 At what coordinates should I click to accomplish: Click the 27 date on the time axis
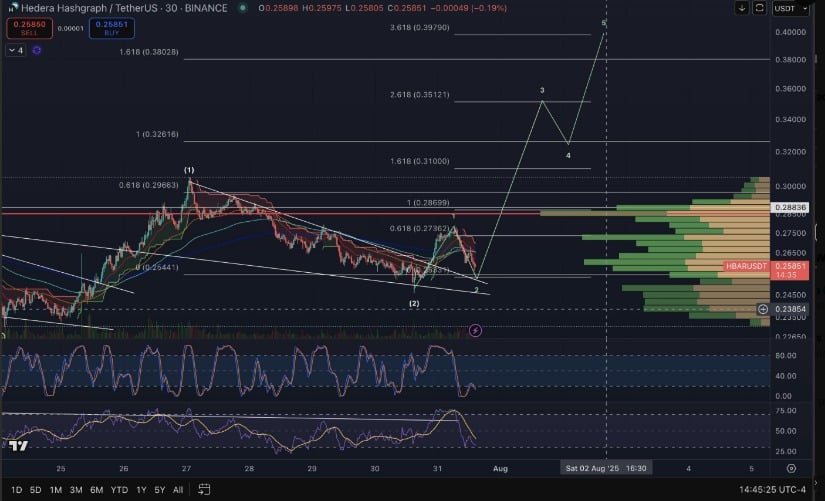click(x=186, y=468)
